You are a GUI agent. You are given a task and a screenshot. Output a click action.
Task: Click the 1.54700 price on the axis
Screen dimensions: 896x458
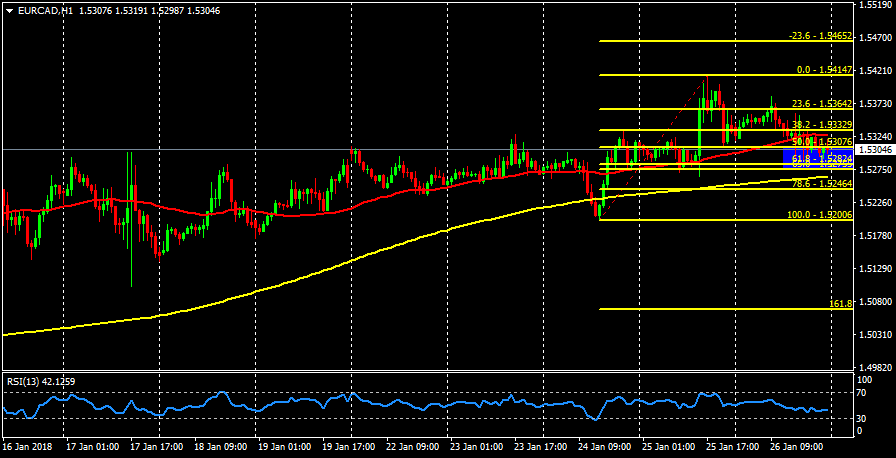[875, 38]
